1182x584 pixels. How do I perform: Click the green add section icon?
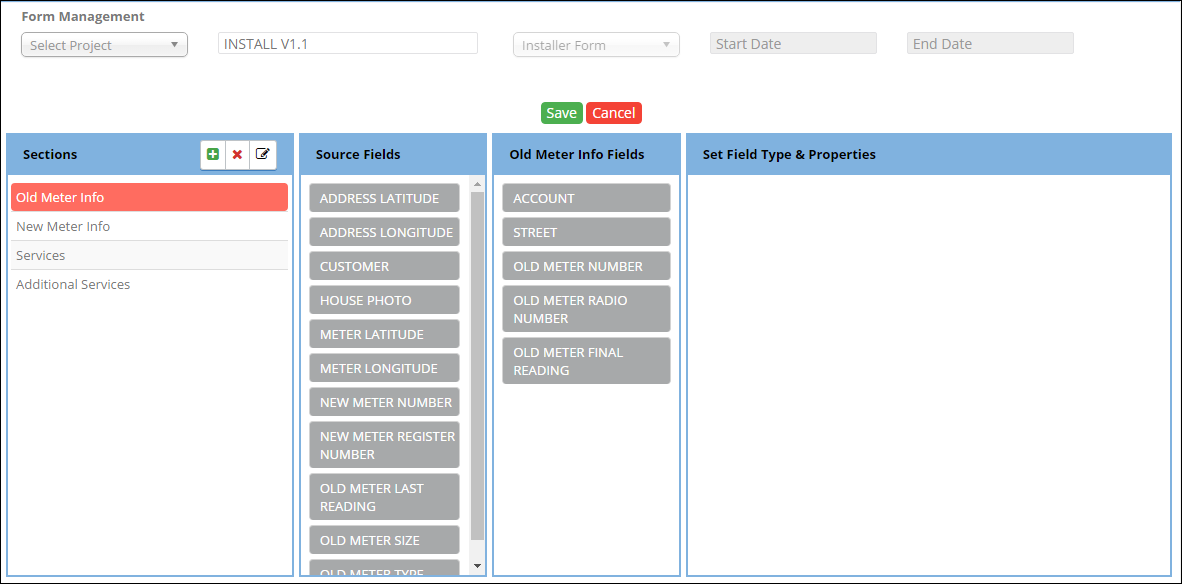pyautogui.click(x=213, y=154)
